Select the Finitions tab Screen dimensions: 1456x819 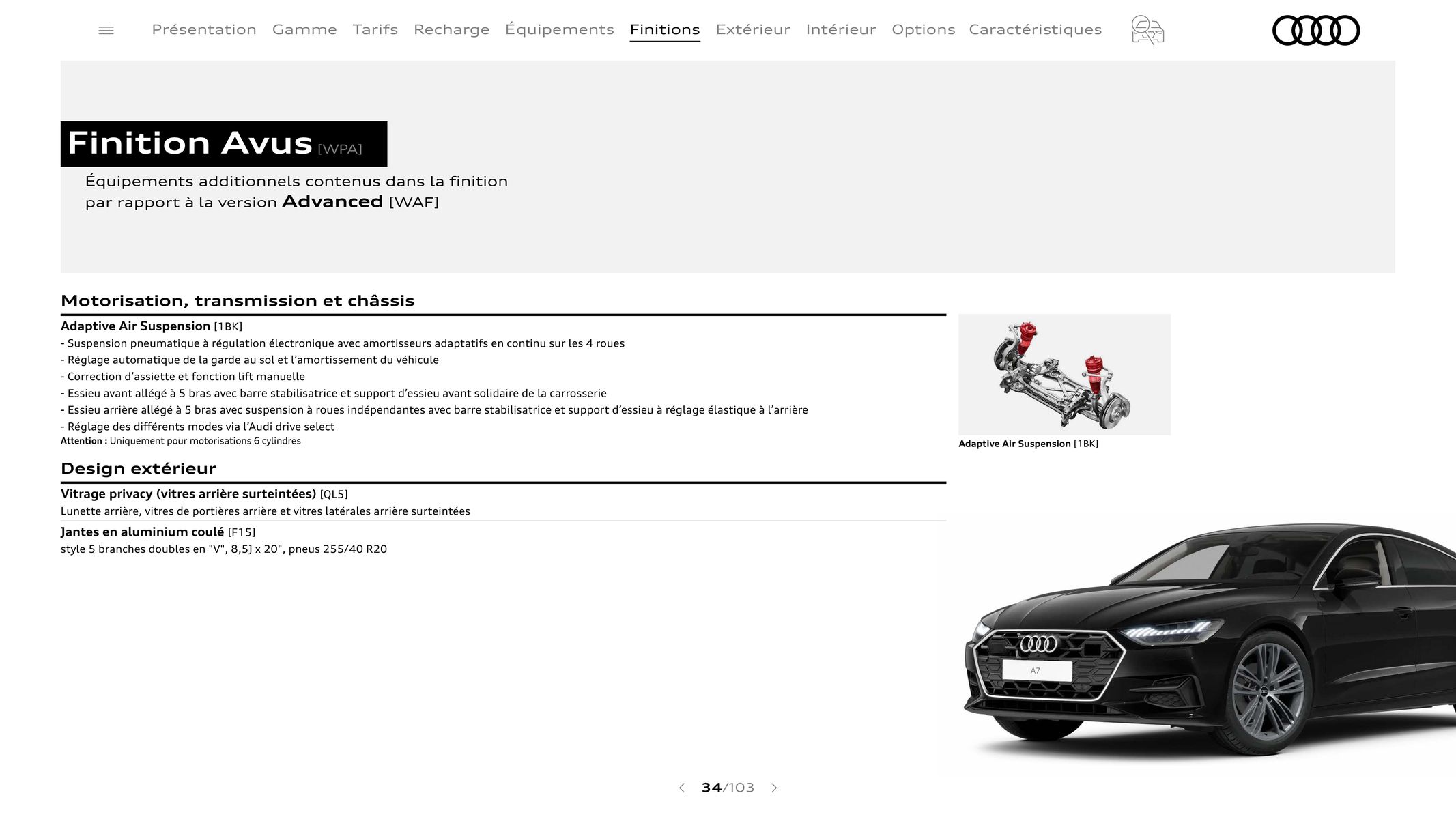point(665,29)
